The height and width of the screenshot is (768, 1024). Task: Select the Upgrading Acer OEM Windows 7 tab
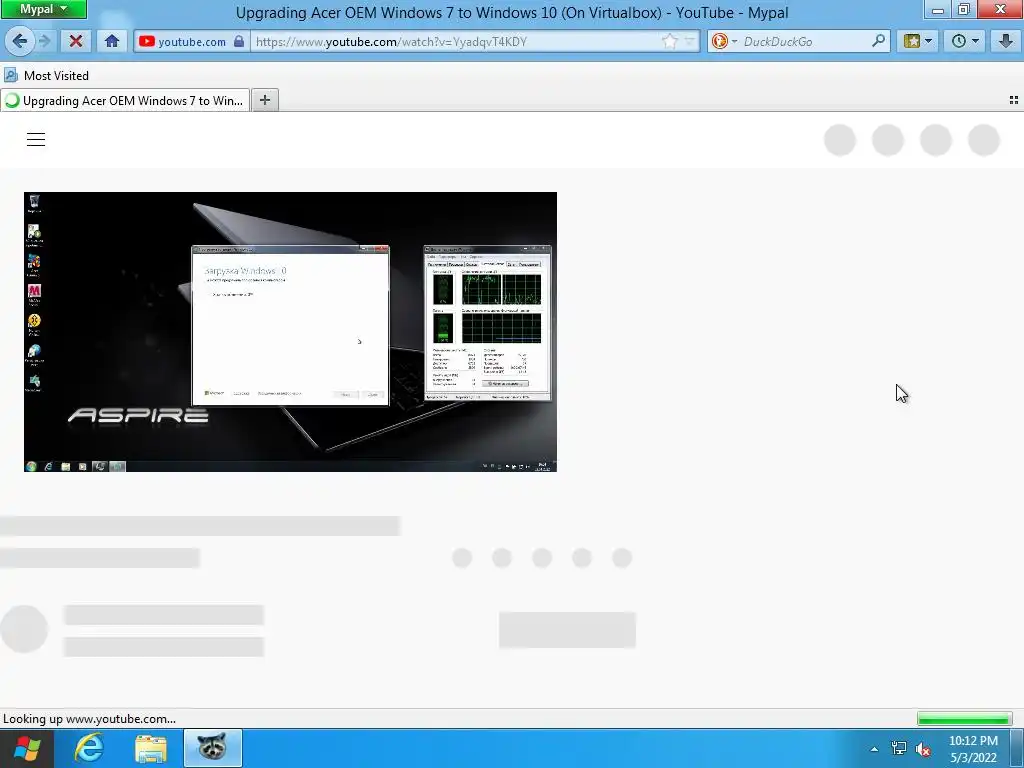pyautogui.click(x=125, y=101)
